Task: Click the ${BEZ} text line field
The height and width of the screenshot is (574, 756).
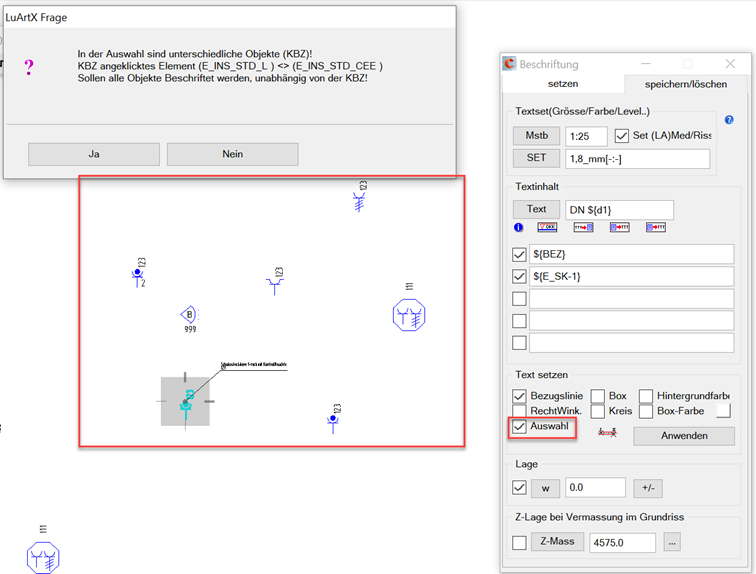Action: click(x=632, y=254)
